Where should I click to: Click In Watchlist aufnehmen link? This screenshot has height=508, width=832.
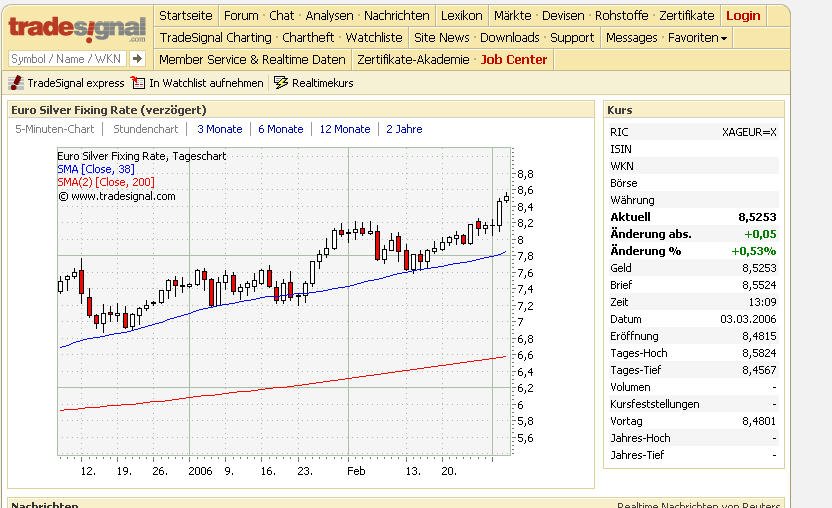[x=206, y=83]
